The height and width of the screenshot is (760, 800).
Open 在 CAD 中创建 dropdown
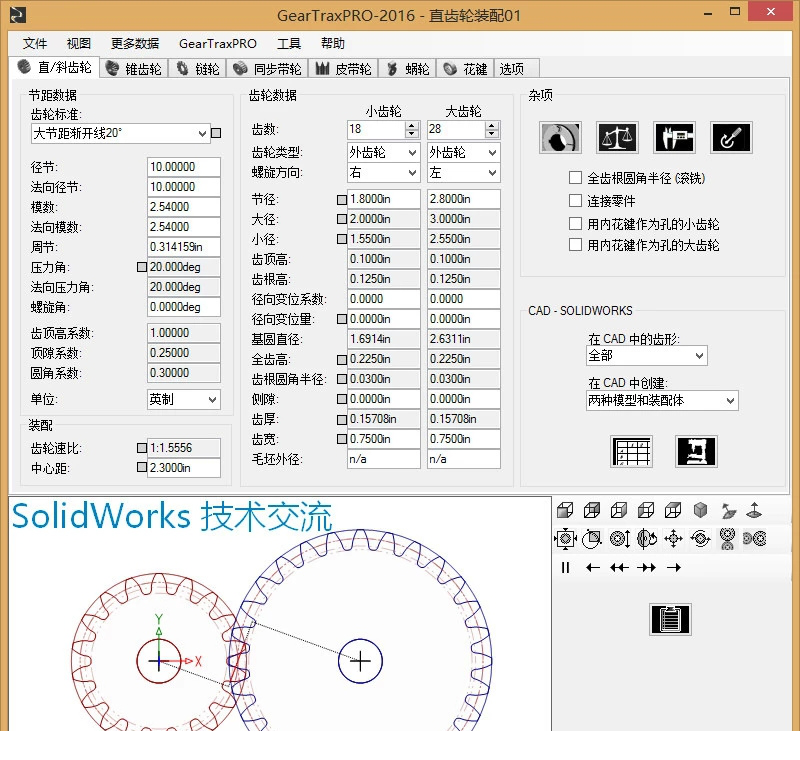point(662,400)
